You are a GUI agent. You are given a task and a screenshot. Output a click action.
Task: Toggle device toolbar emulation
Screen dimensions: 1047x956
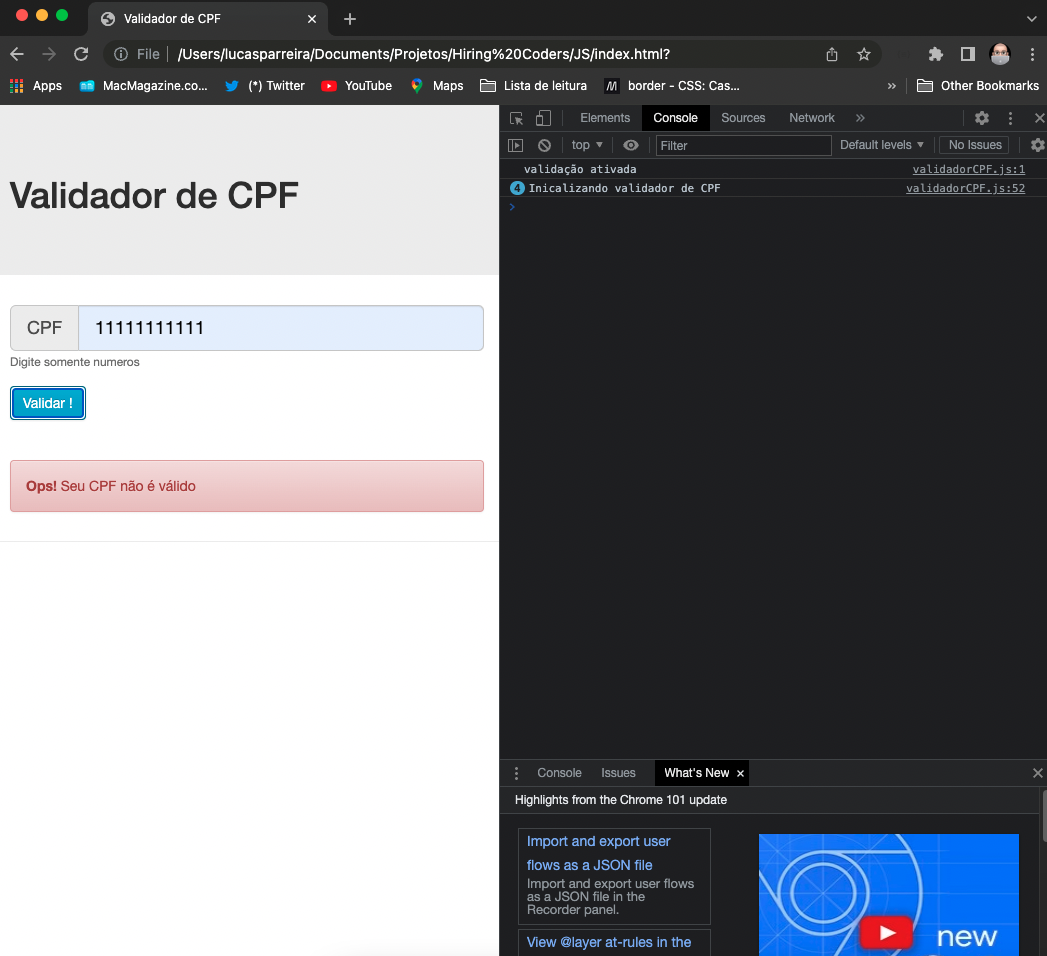(541, 117)
